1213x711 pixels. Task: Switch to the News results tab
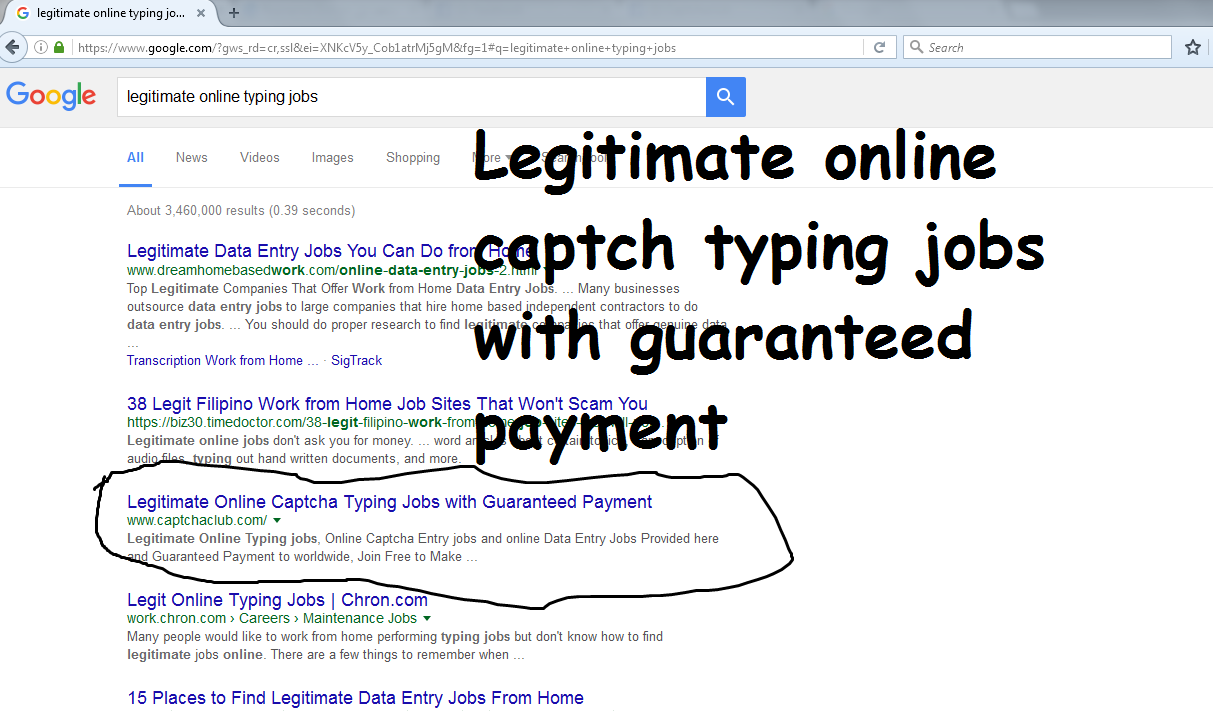click(192, 157)
